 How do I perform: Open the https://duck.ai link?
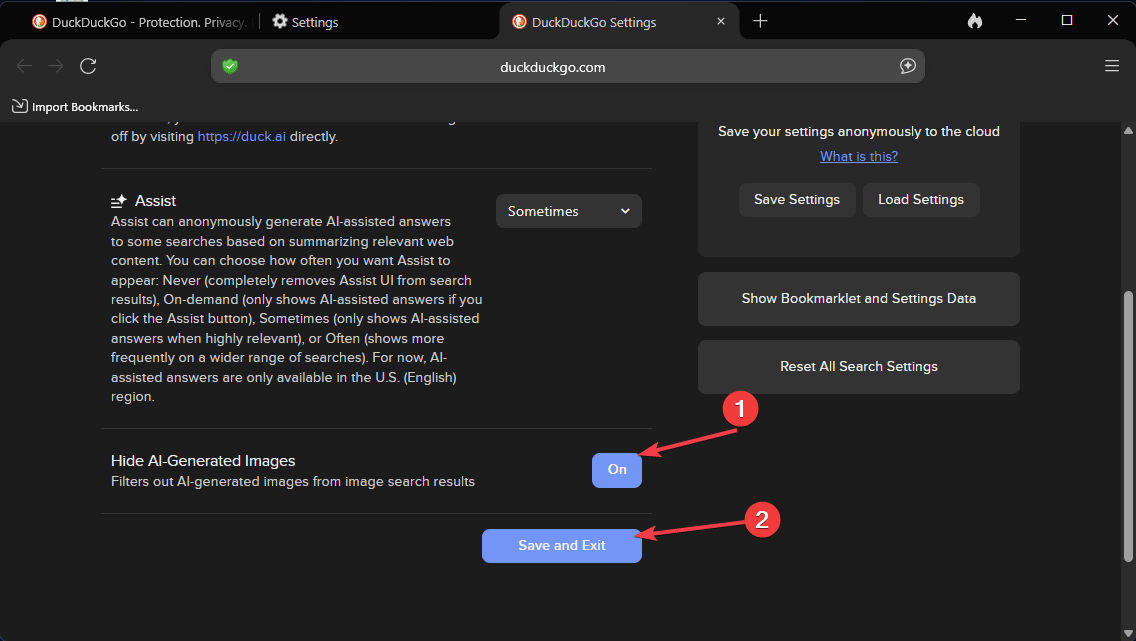242,136
